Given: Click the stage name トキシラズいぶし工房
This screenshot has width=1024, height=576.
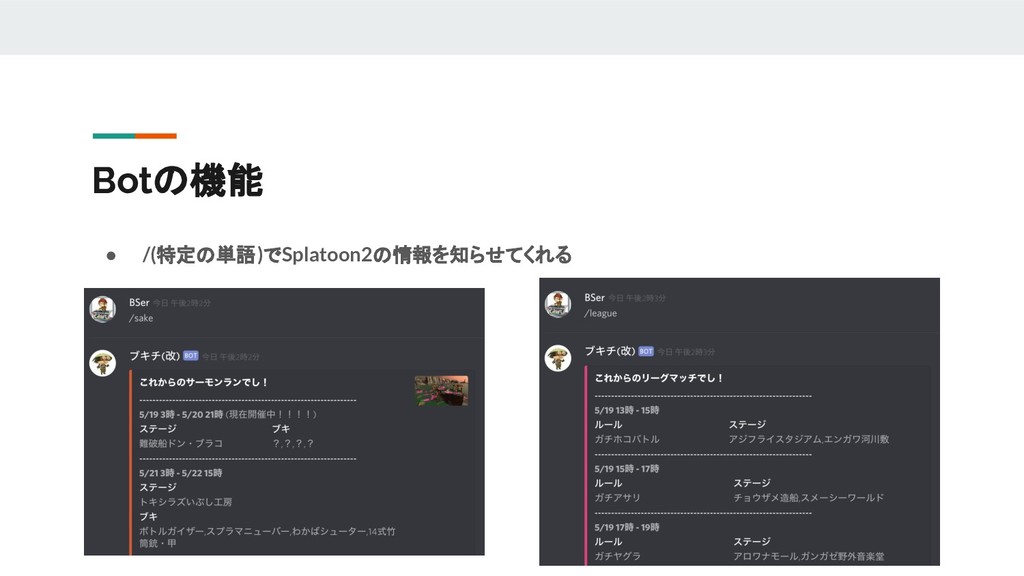Looking at the screenshot, I should coord(185,502).
